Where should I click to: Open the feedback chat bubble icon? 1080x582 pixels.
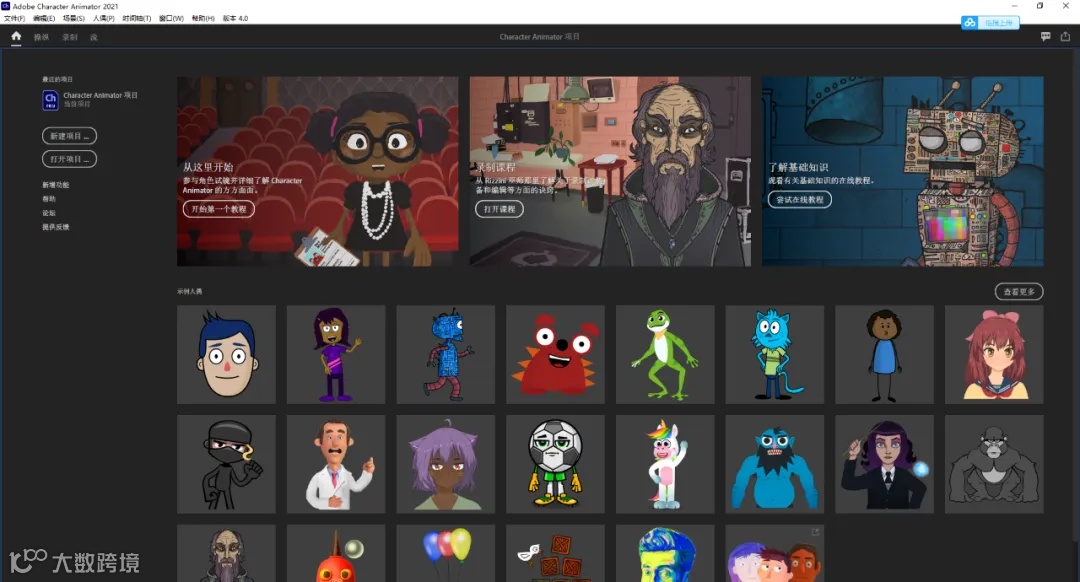point(1046,37)
